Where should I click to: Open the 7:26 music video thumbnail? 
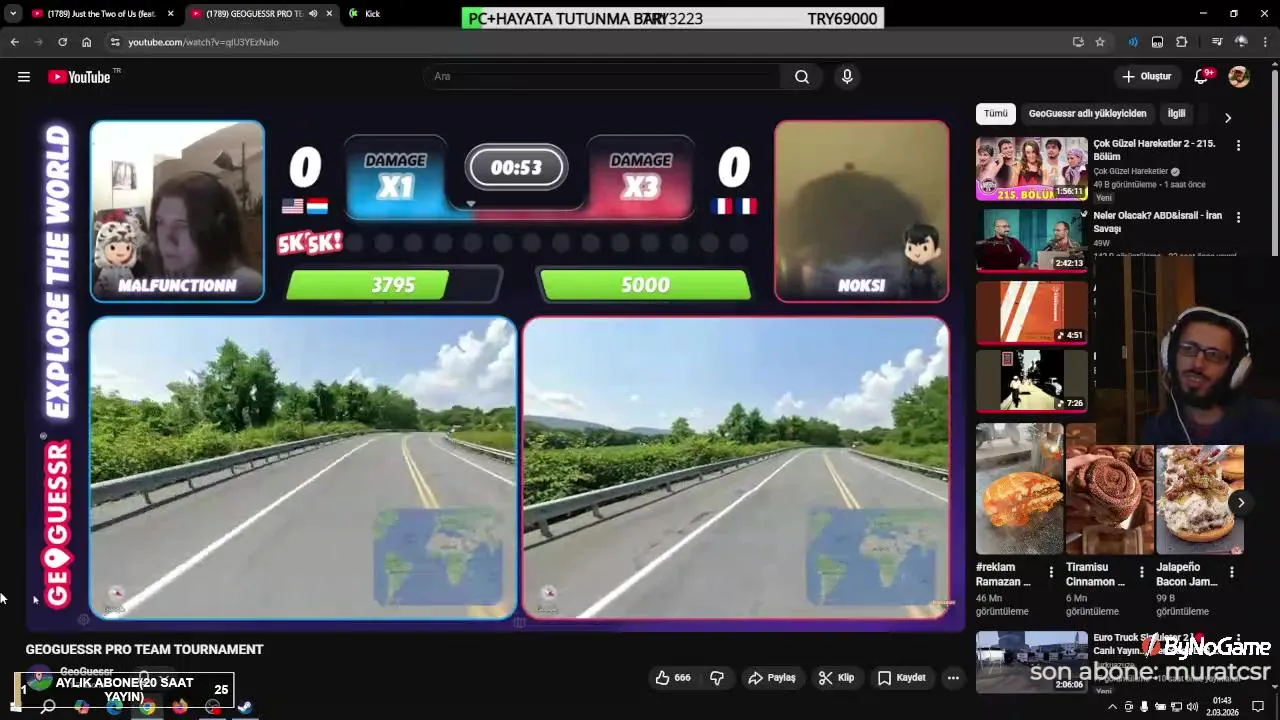pos(1032,380)
